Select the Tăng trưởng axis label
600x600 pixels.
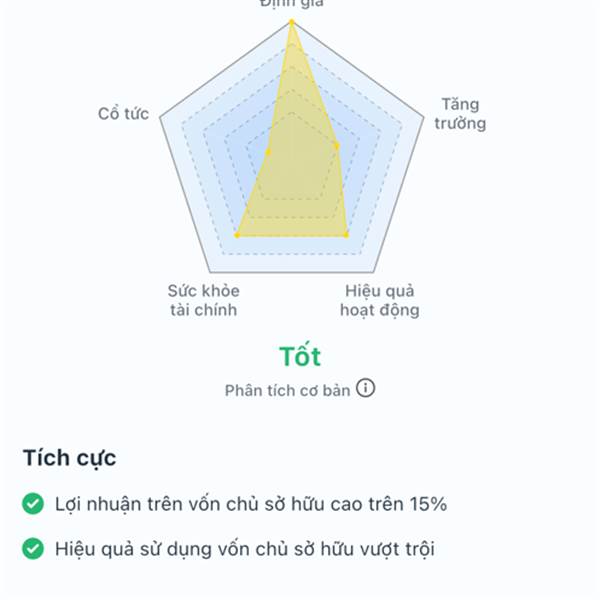[x=460, y=114]
